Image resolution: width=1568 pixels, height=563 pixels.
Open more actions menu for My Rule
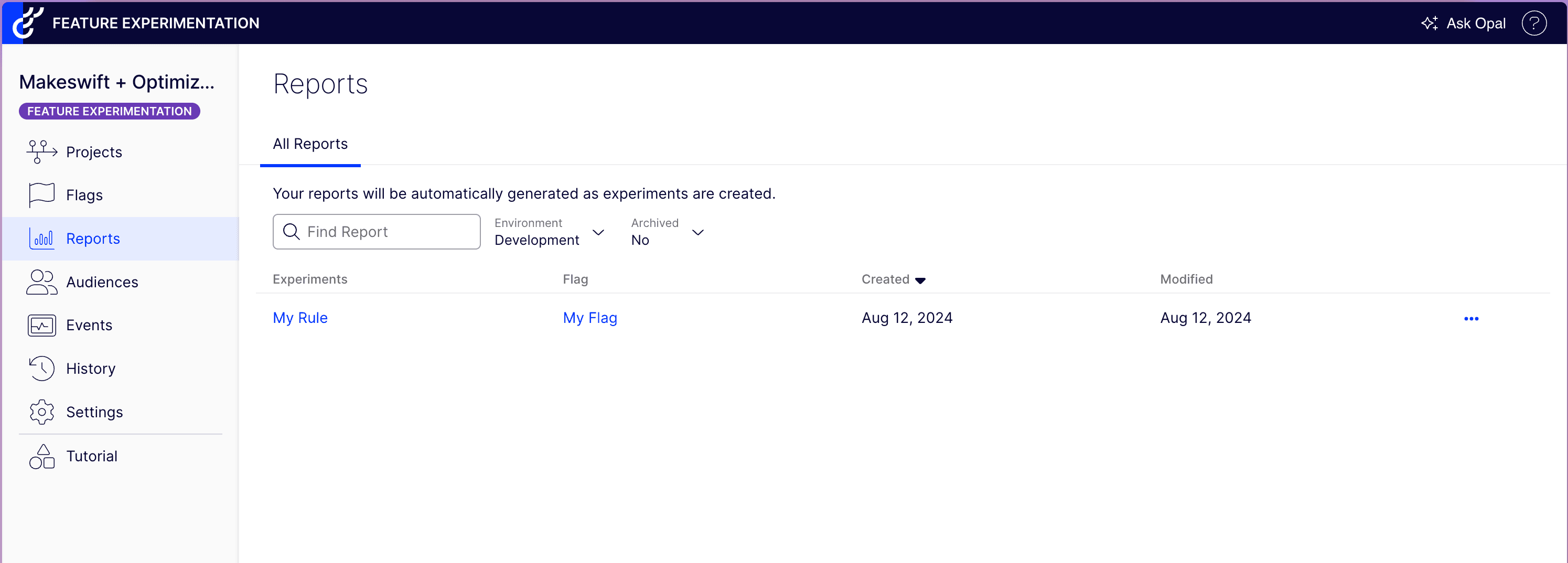coord(1470,319)
